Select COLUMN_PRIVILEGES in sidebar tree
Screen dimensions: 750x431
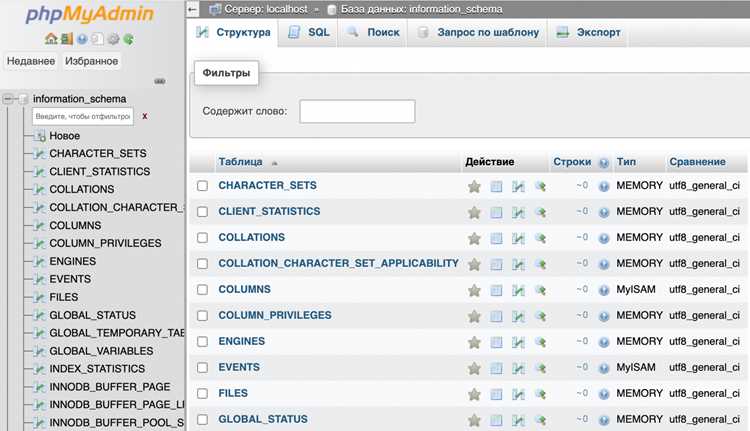[x=105, y=243]
